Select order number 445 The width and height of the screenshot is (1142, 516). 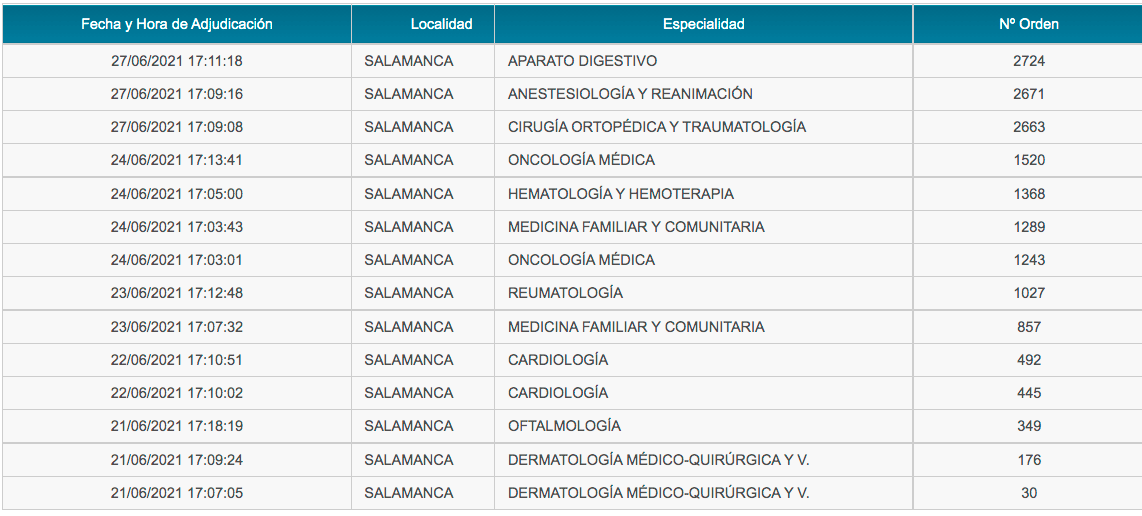[1028, 394]
